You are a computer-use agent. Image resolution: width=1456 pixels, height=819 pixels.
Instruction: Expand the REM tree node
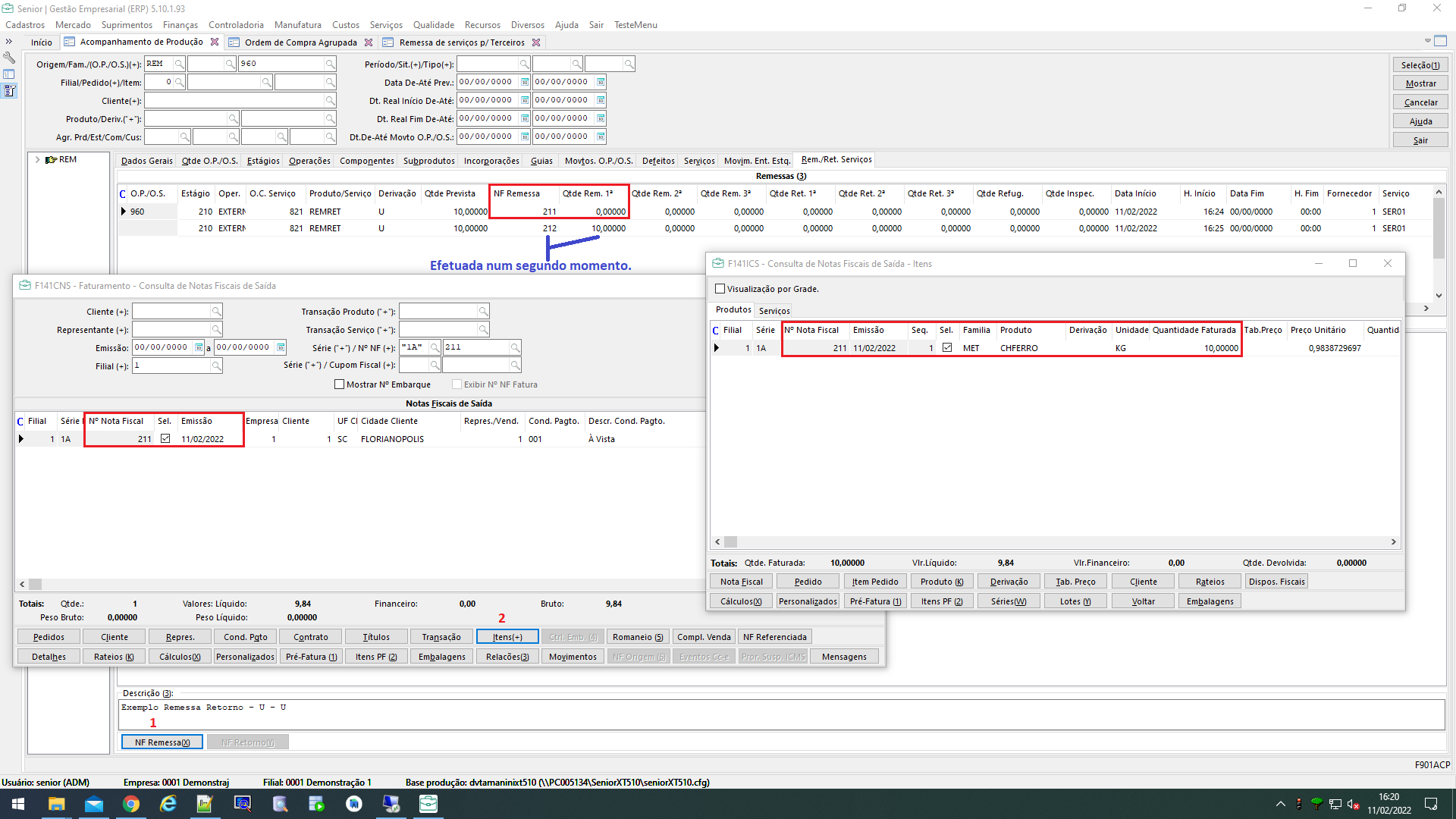(x=37, y=159)
